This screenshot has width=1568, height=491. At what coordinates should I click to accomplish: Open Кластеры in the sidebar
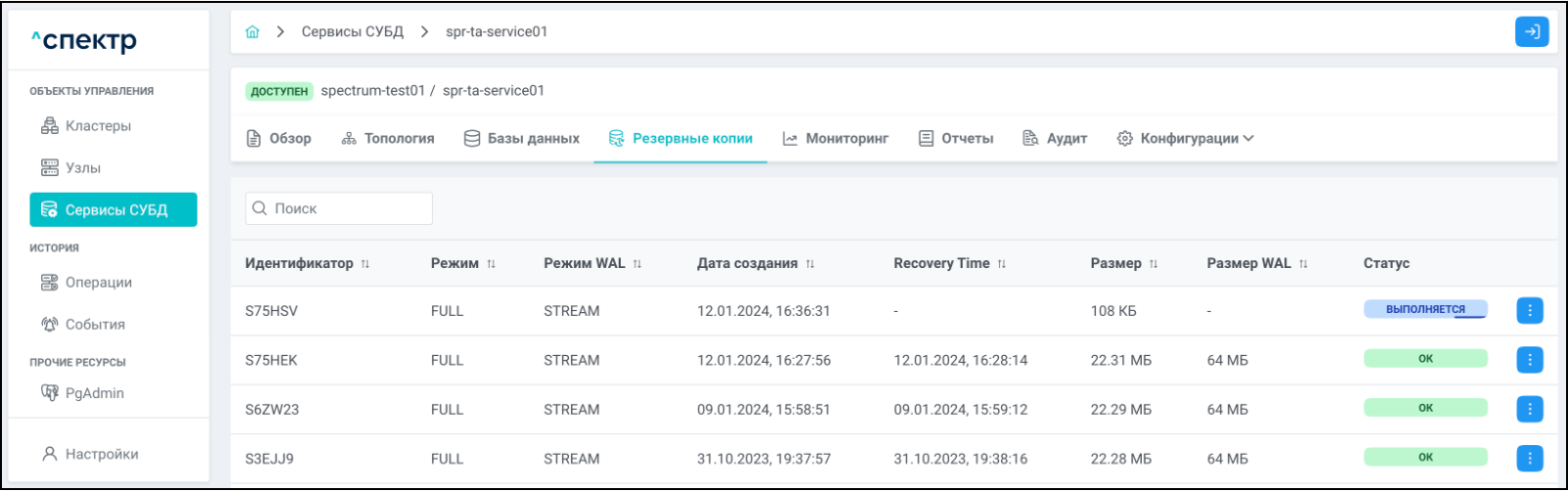tap(98, 126)
